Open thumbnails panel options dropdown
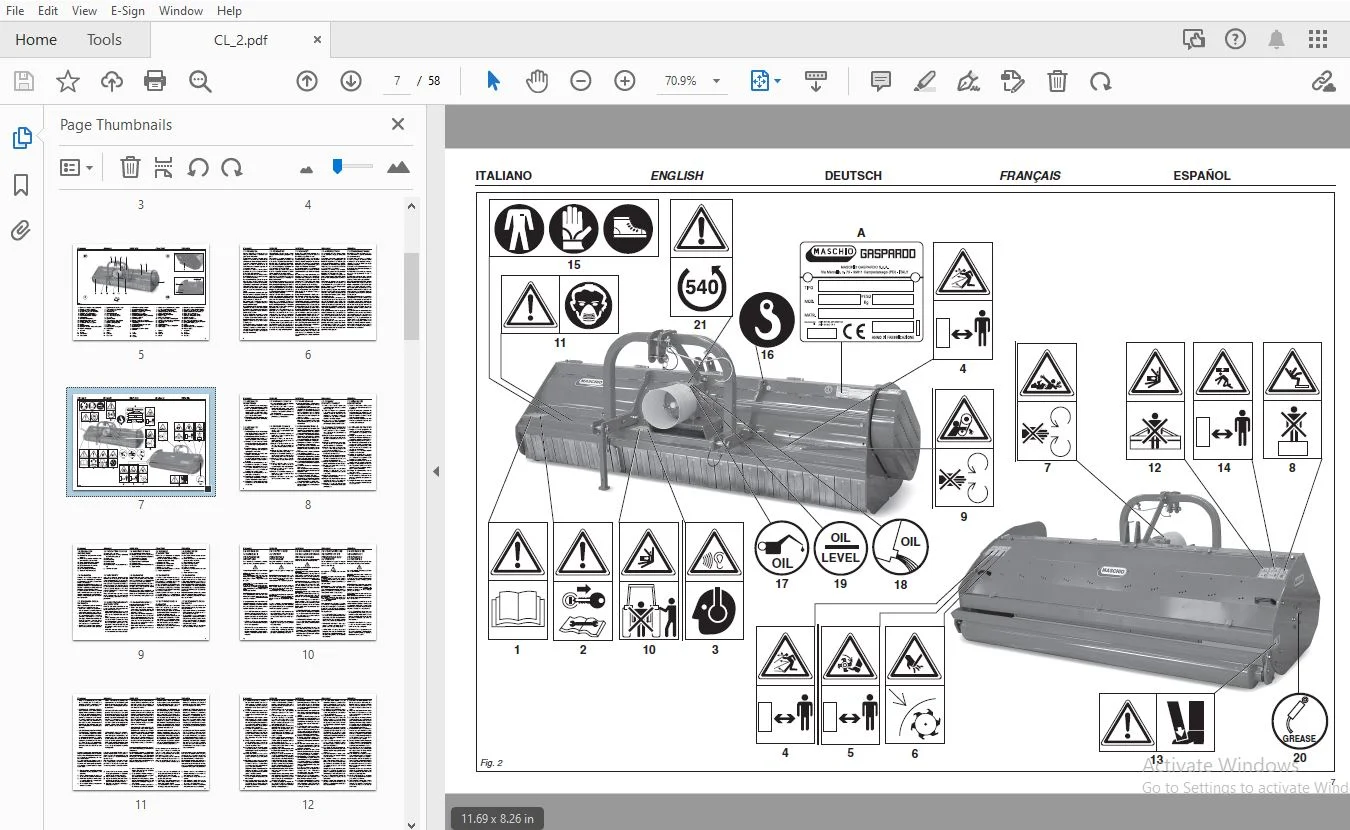 (76, 168)
